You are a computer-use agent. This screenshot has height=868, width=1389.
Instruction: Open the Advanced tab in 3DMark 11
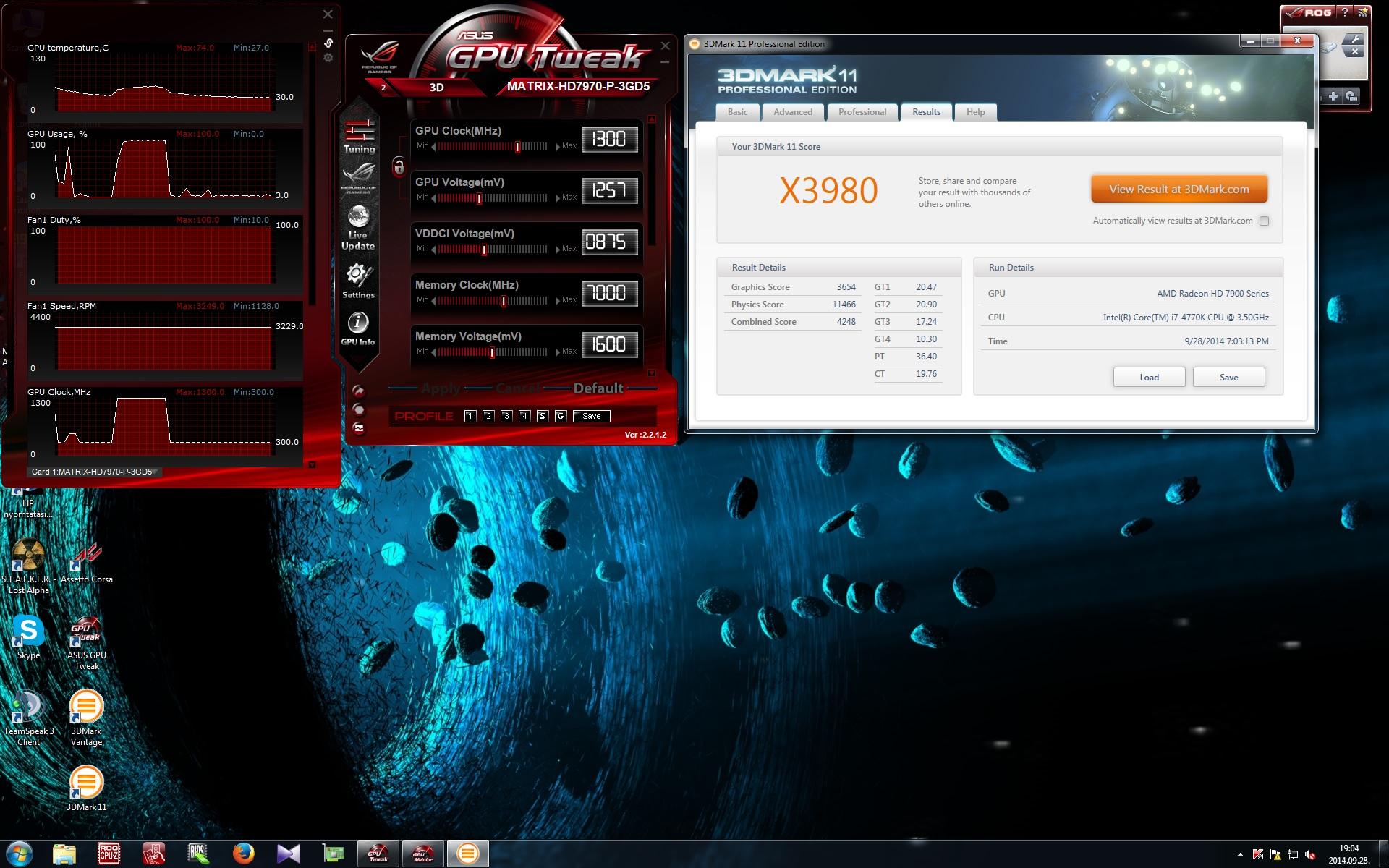click(x=793, y=112)
